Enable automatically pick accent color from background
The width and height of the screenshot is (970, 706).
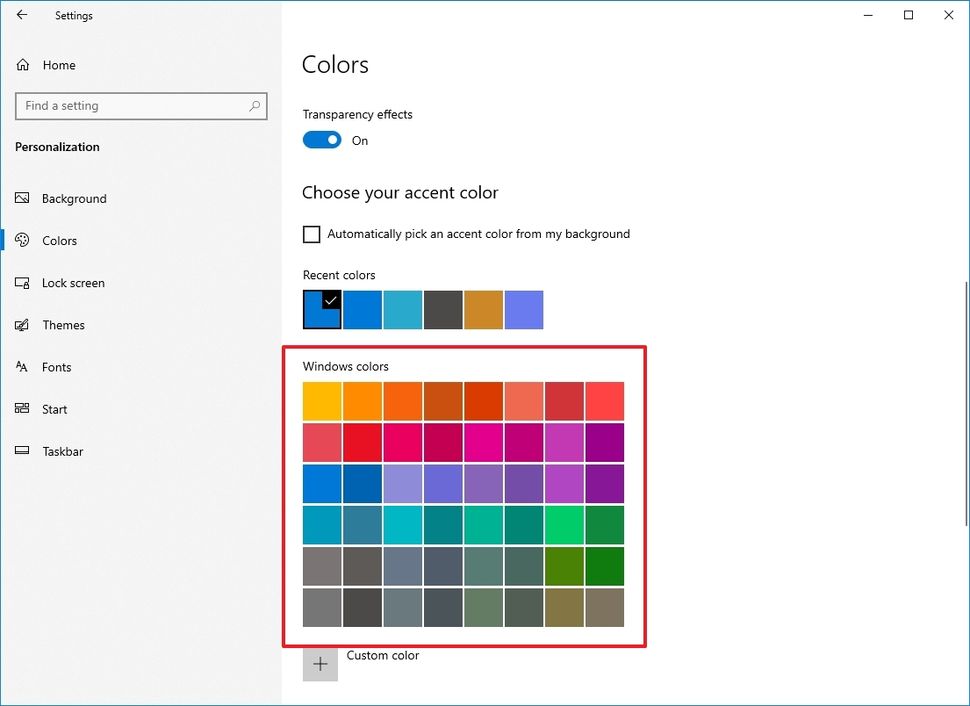point(311,233)
